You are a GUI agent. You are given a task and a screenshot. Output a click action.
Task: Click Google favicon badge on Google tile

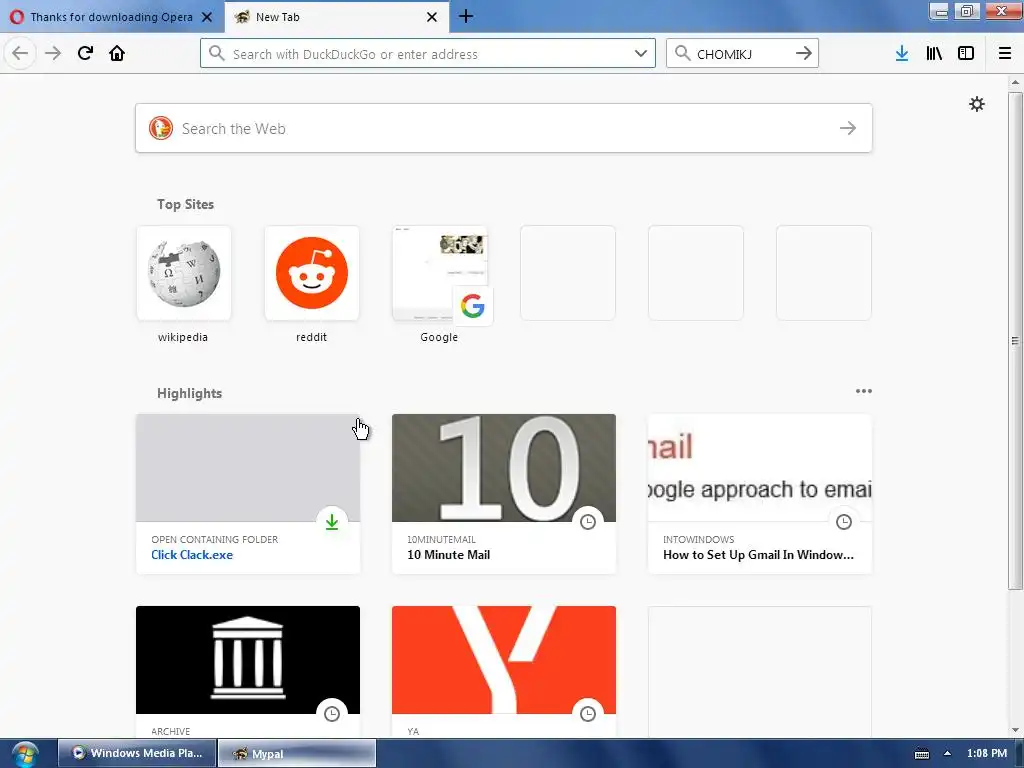click(x=473, y=306)
